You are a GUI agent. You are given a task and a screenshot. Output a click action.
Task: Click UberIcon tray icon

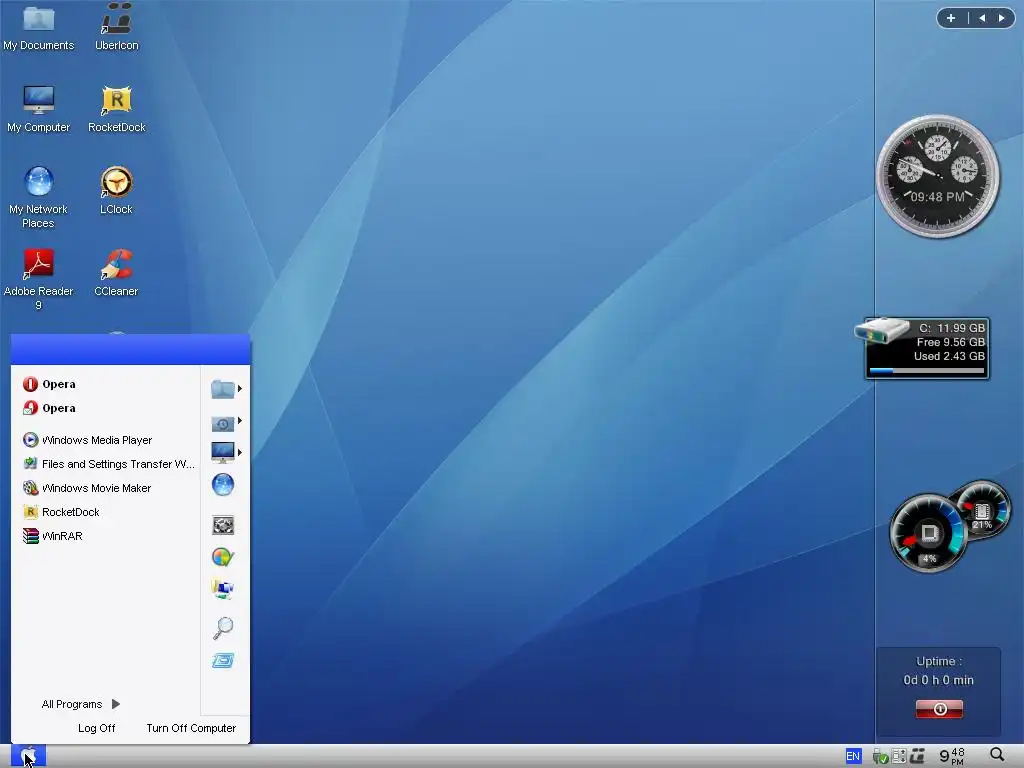click(x=917, y=756)
